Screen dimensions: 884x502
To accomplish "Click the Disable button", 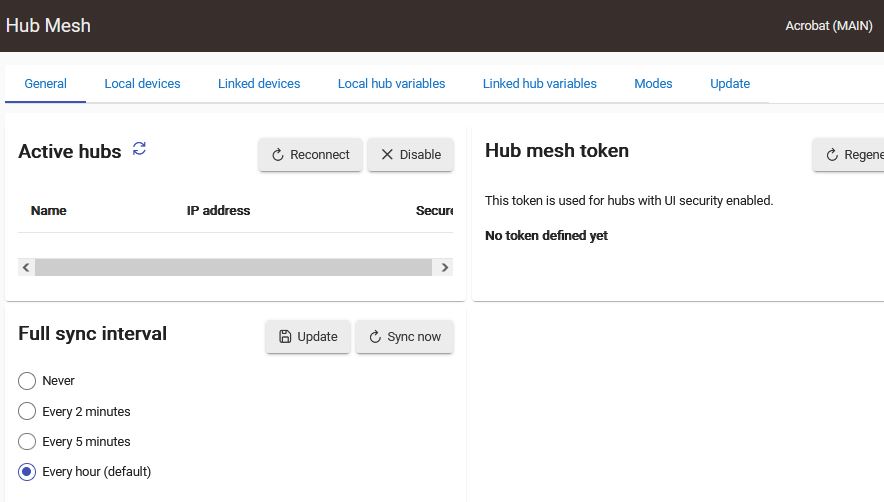I will click(410, 155).
